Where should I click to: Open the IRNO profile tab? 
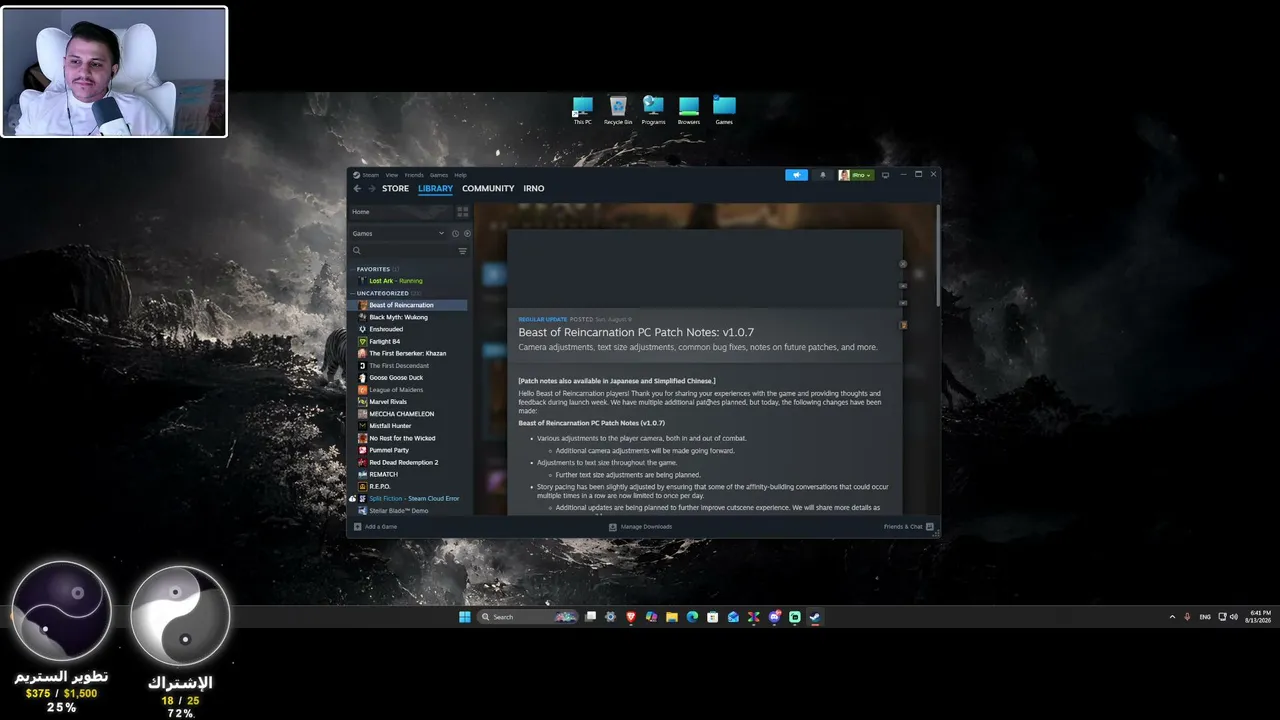click(x=534, y=188)
